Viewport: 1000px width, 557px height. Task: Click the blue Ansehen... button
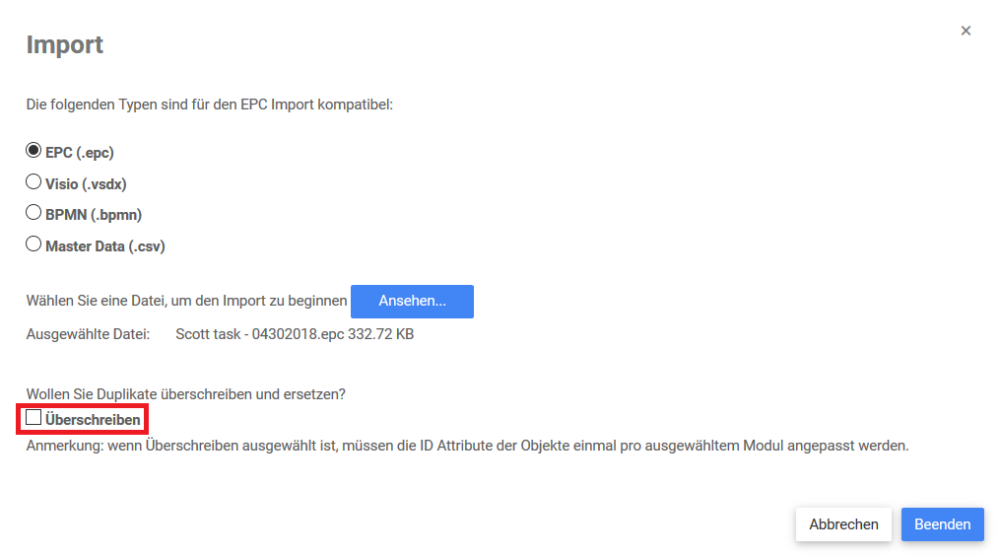tap(412, 301)
